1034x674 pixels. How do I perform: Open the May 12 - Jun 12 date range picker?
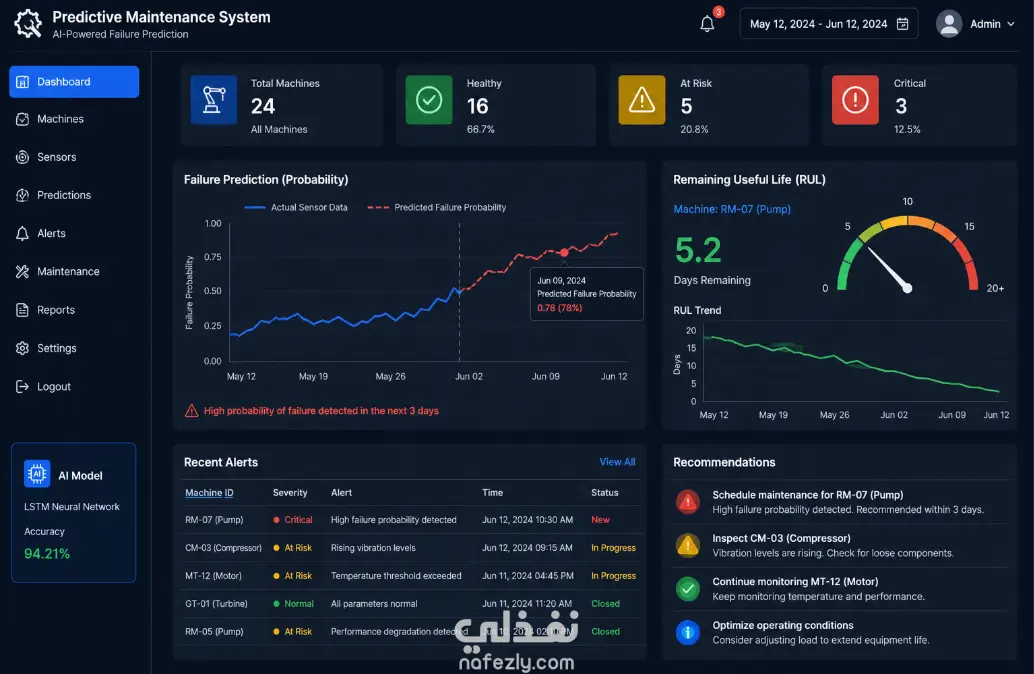(829, 24)
